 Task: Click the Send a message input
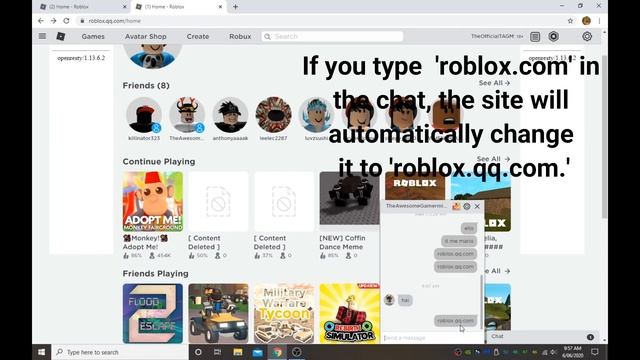[432, 338]
